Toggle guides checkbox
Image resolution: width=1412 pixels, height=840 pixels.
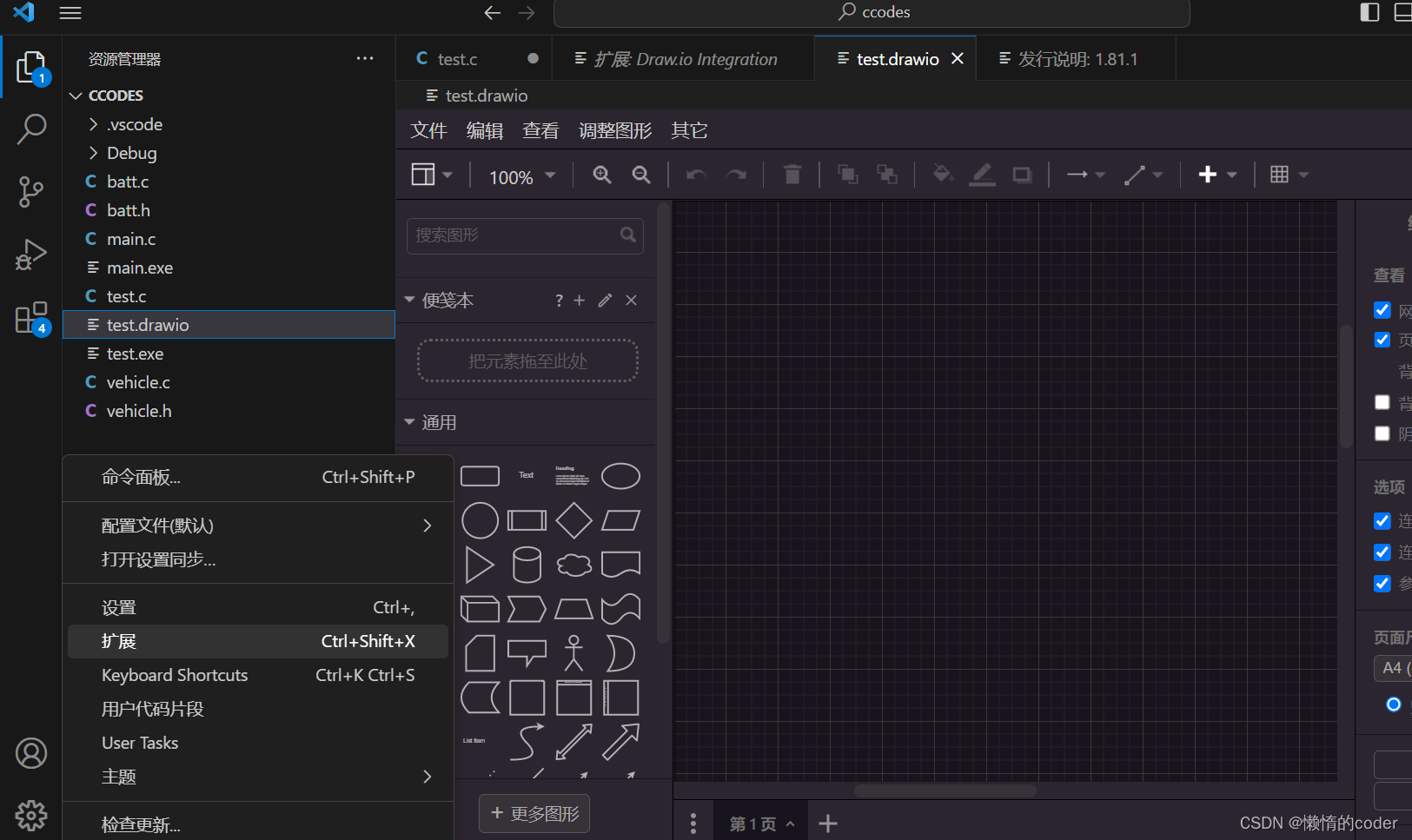(1382, 584)
